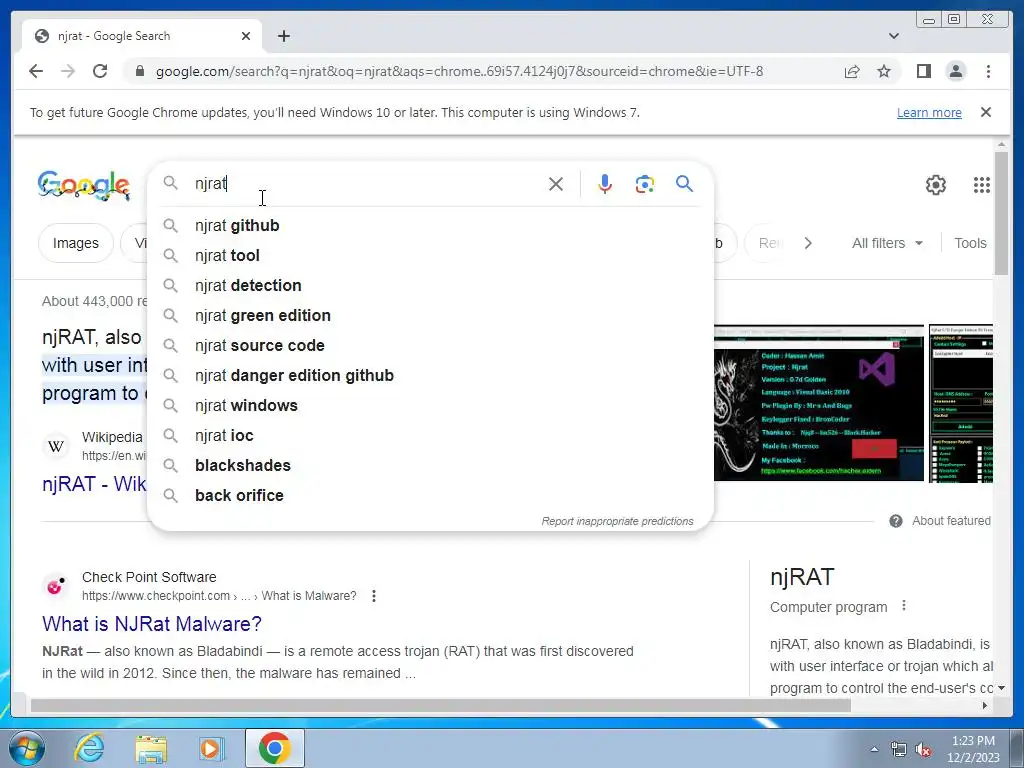Image resolution: width=1024 pixels, height=768 pixels.
Task: Select suggestion njrat danger edition github
Action: coord(431,376)
